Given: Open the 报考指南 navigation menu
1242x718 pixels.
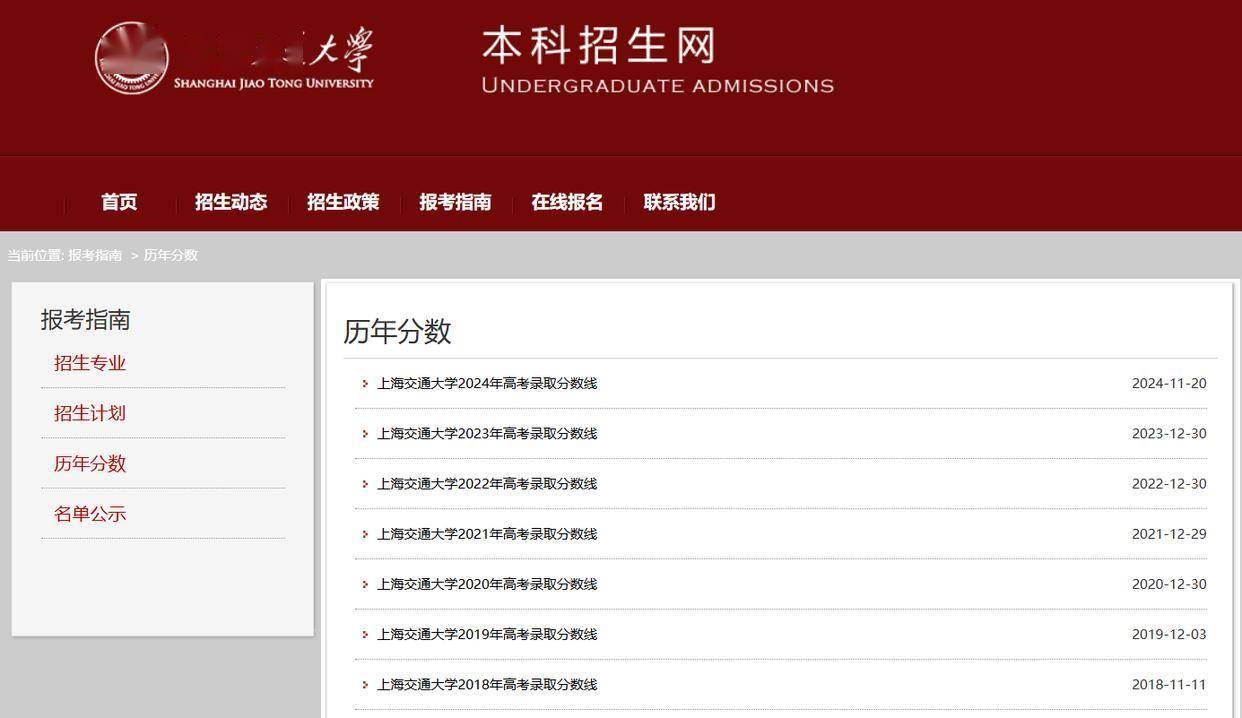Looking at the screenshot, I should pos(455,202).
